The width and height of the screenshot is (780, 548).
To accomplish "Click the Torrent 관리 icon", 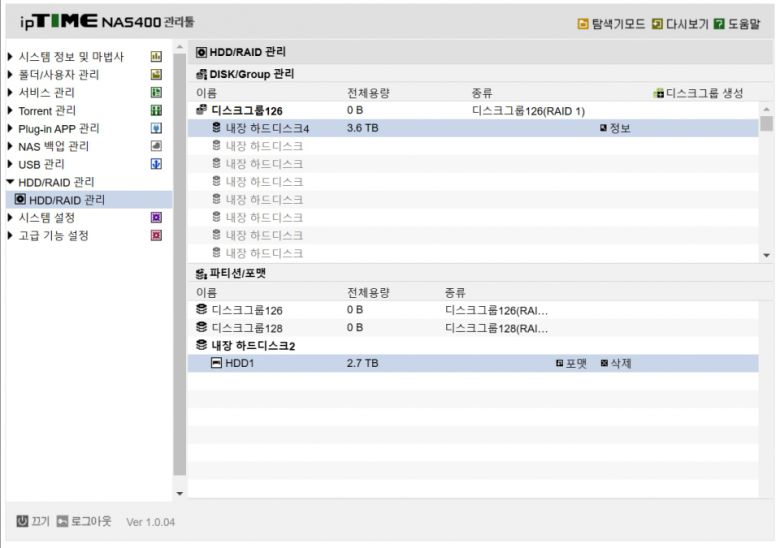I will pyautogui.click(x=156, y=110).
